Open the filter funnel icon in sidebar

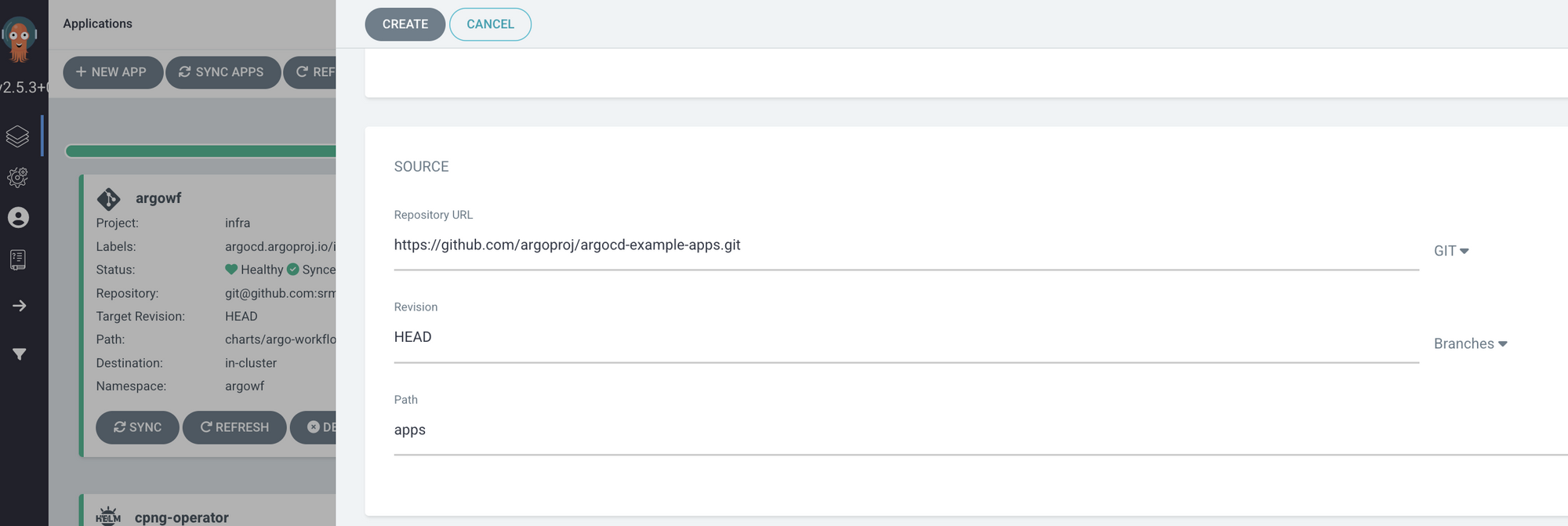click(x=20, y=354)
